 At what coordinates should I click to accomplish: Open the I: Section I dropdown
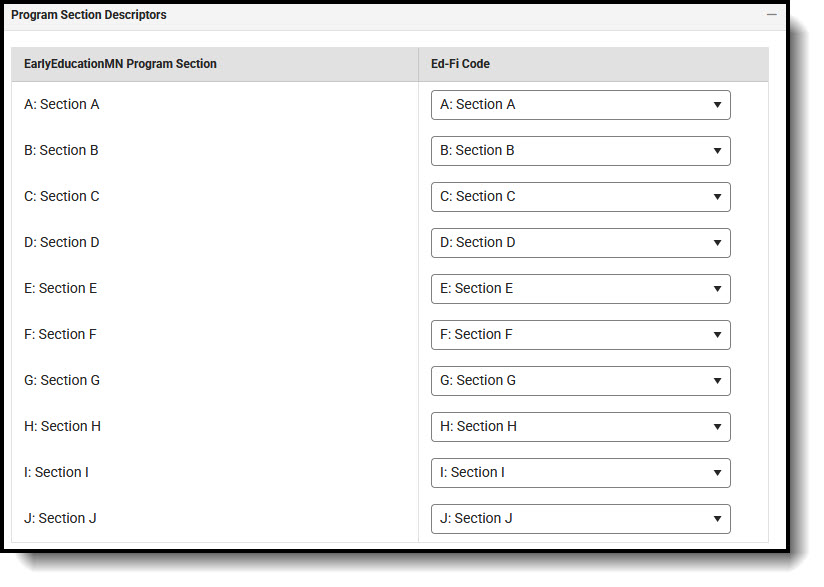580,473
